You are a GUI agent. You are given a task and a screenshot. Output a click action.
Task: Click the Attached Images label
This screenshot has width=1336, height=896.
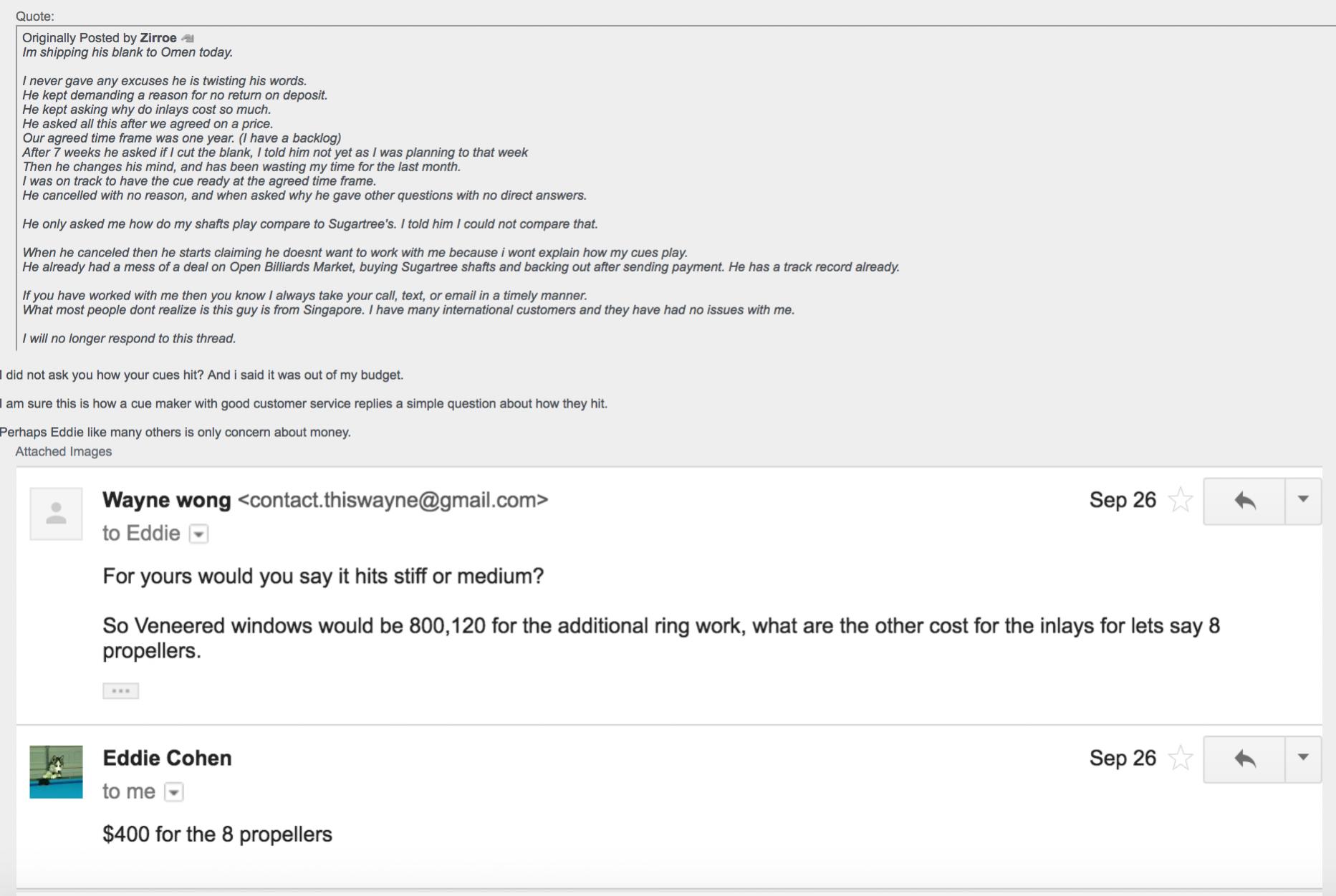coord(64,452)
